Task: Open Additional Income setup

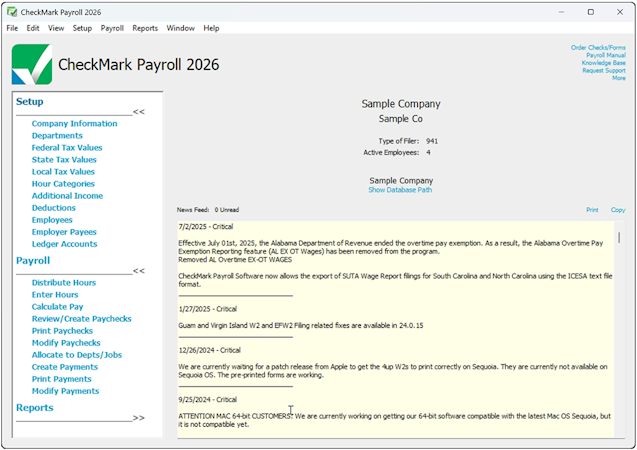Action: click(x=67, y=196)
